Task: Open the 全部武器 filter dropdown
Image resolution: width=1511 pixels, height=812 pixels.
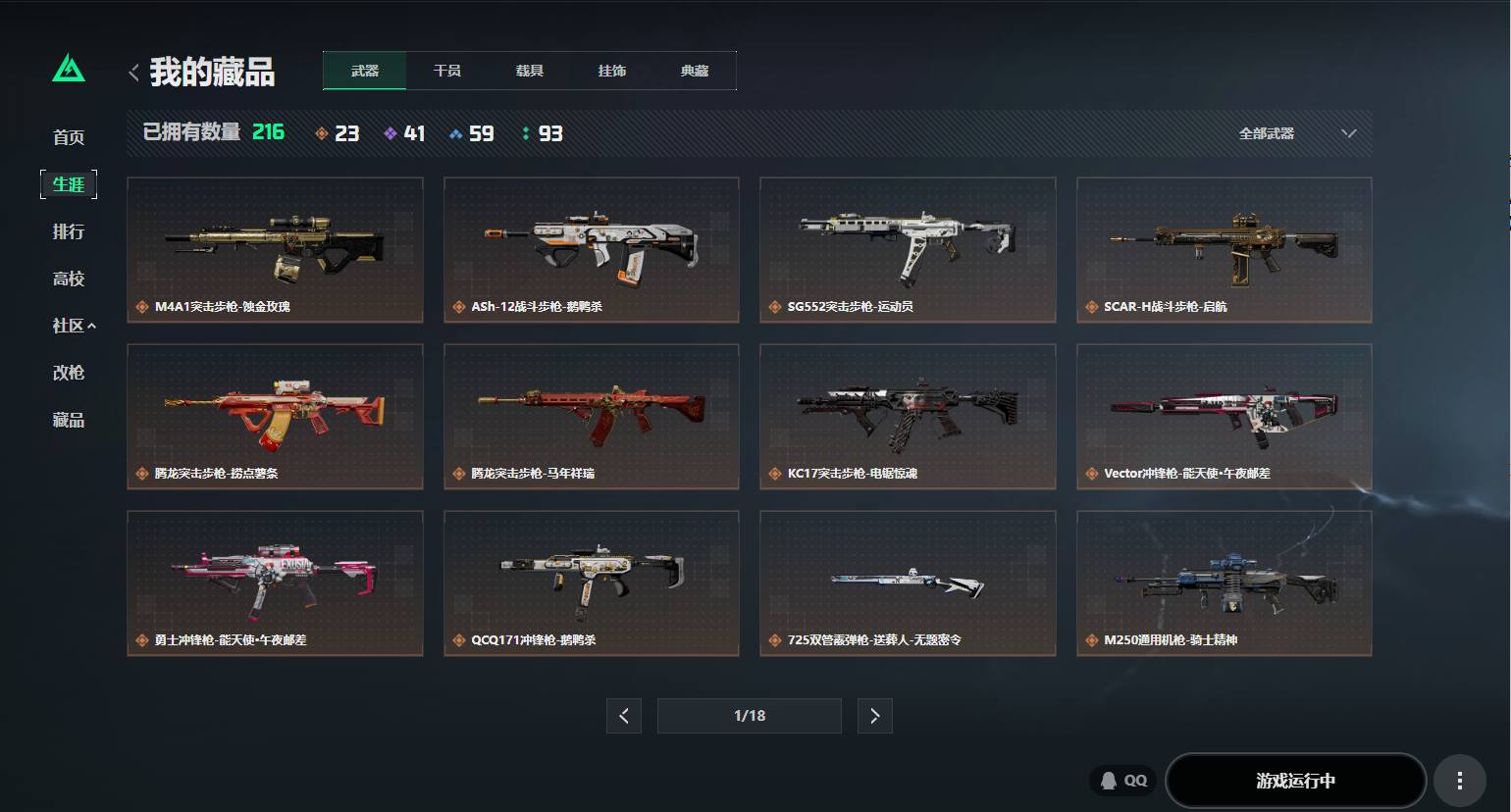Action: coord(1297,133)
